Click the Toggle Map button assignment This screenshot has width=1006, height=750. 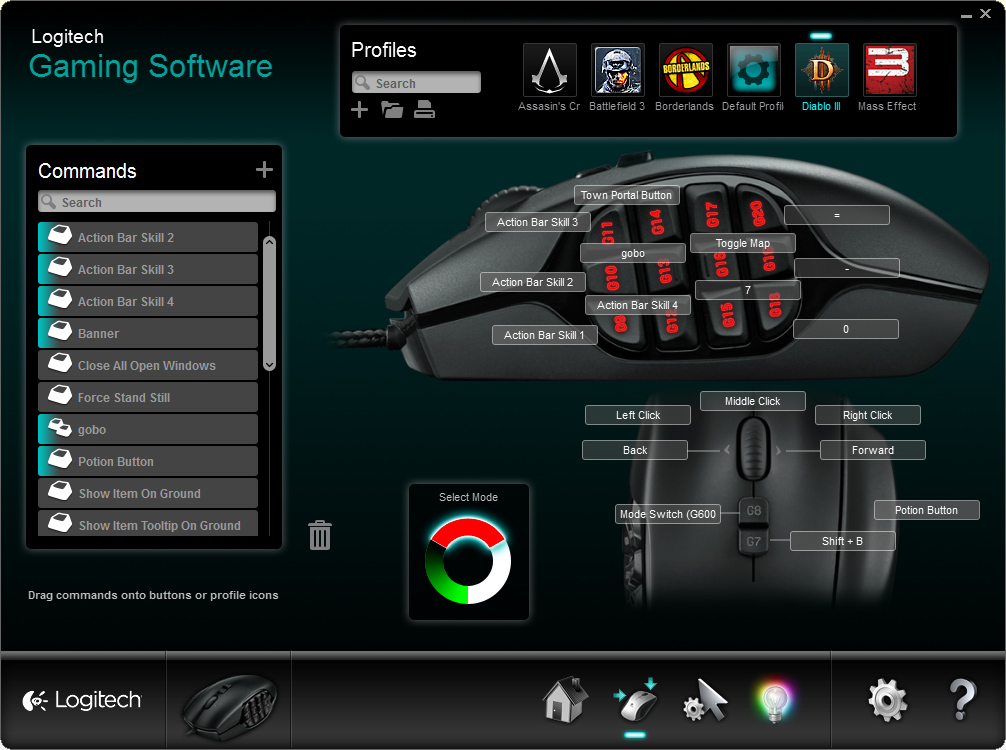[x=743, y=243]
